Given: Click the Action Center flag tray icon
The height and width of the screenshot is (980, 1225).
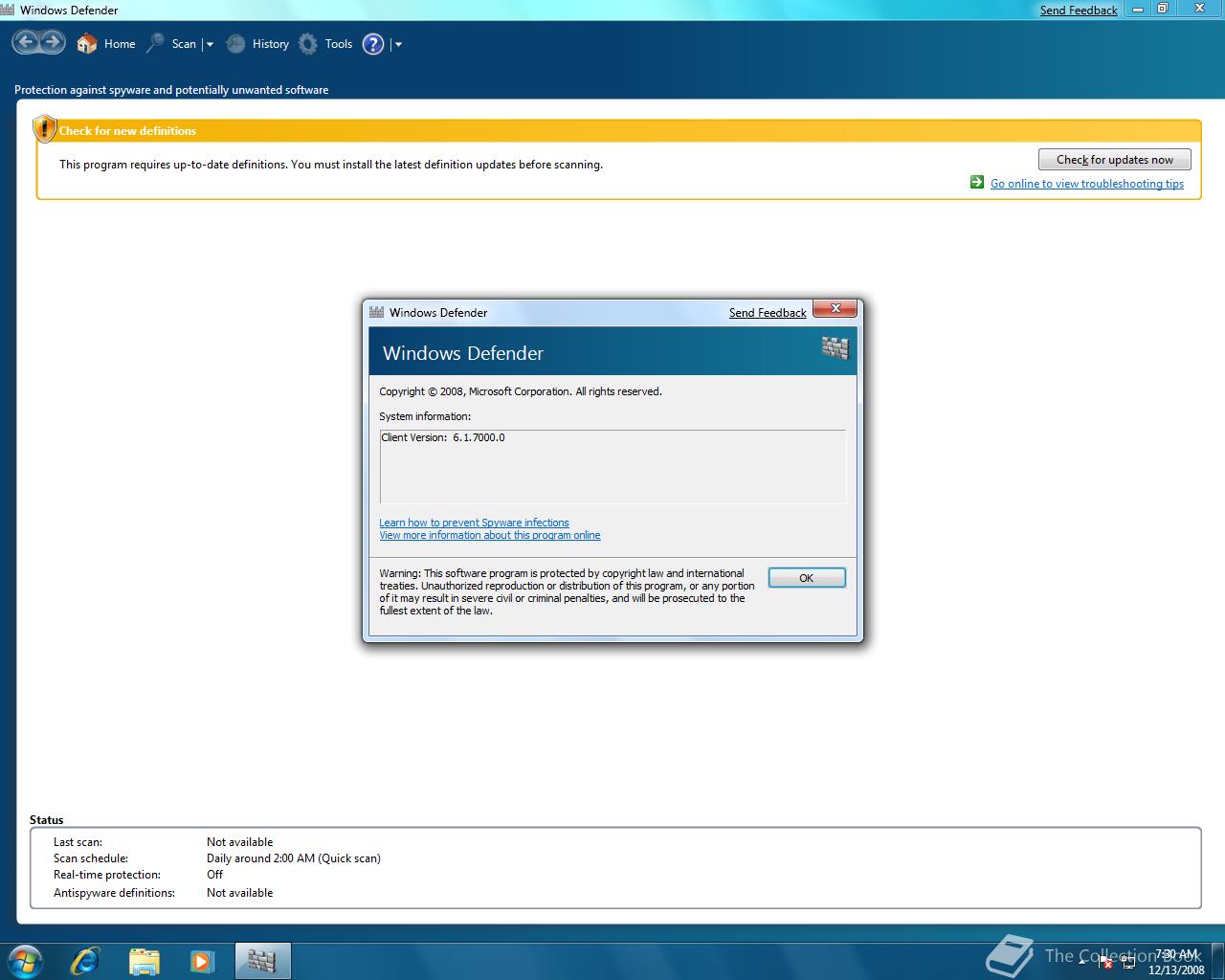Looking at the screenshot, I should (1105, 961).
